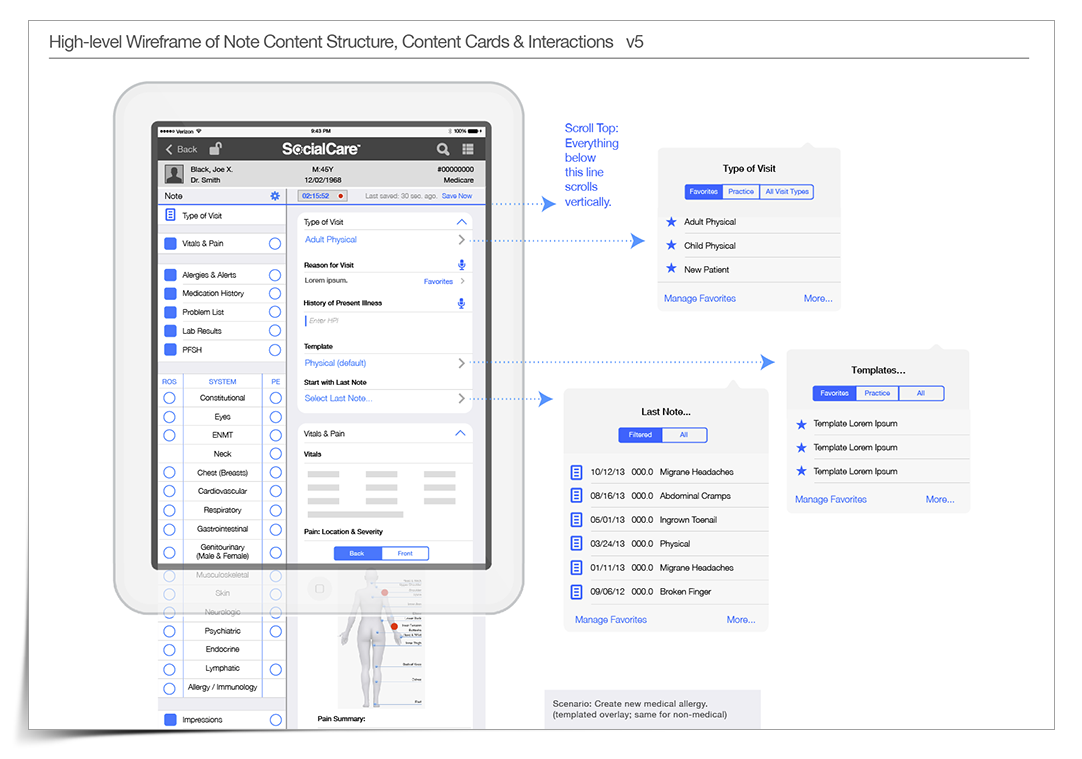Select PE circle for Eyes
The image size is (1082, 759).
[275, 417]
